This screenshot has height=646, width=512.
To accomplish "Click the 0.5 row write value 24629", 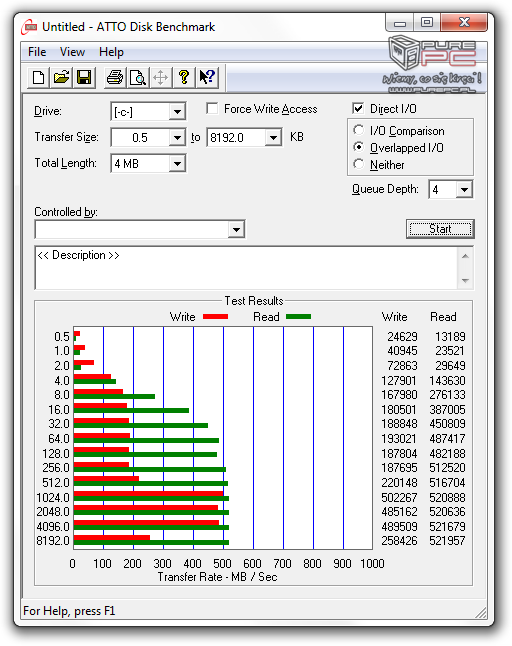I will [402, 337].
